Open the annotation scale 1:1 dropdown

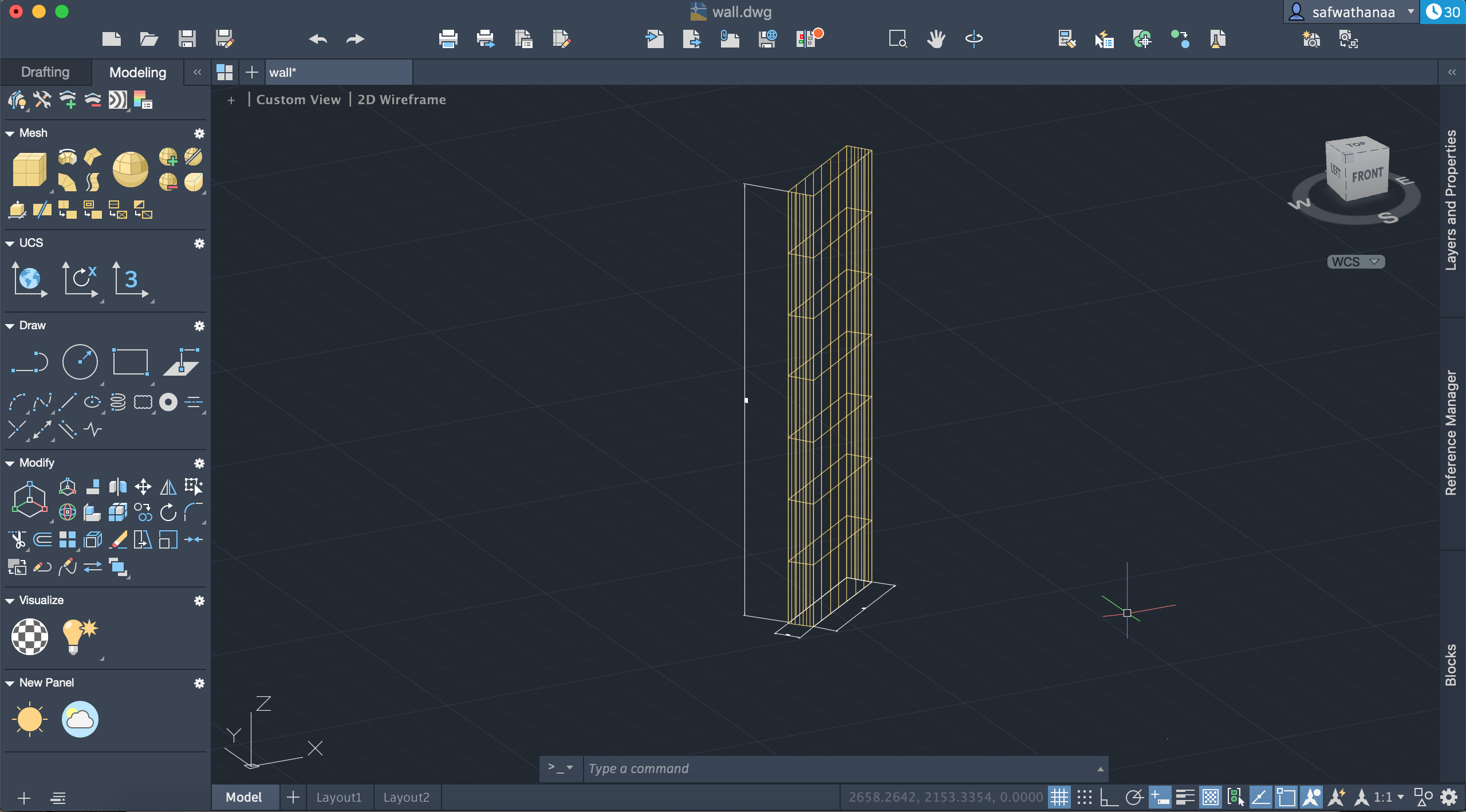click(1389, 797)
